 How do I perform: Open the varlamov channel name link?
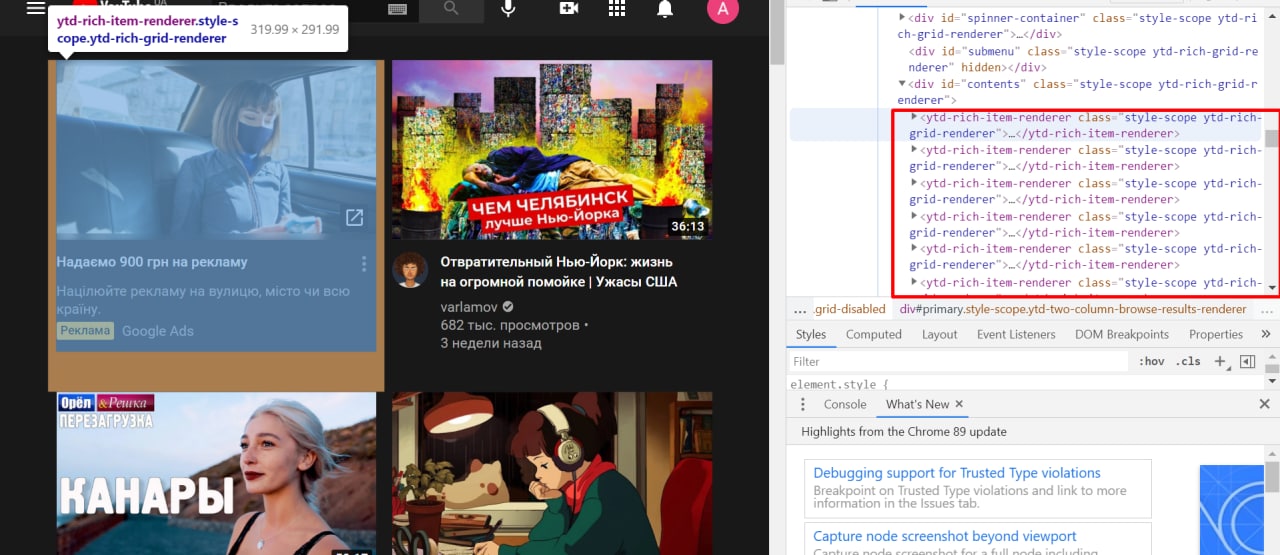click(468, 306)
